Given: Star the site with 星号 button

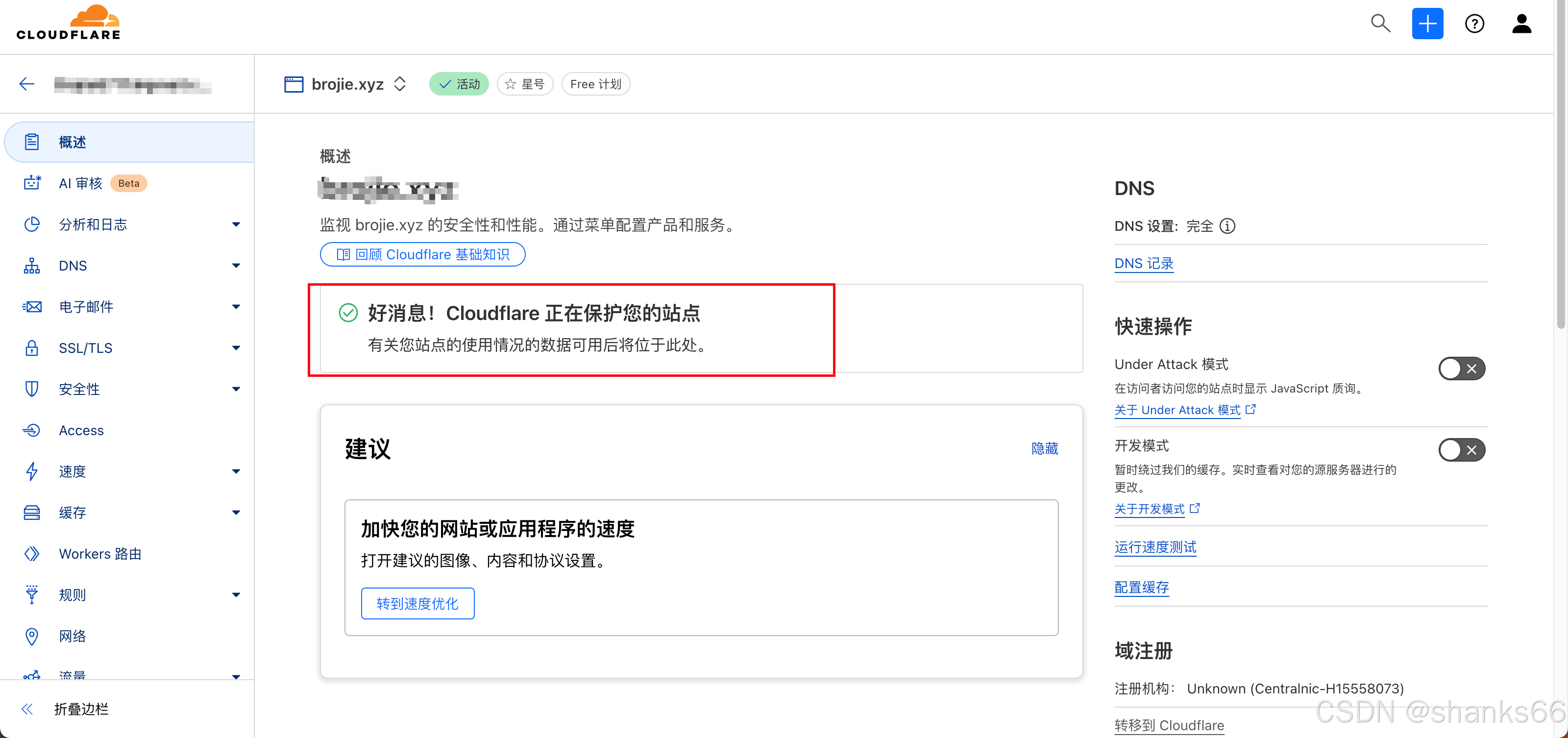Looking at the screenshot, I should coord(524,84).
